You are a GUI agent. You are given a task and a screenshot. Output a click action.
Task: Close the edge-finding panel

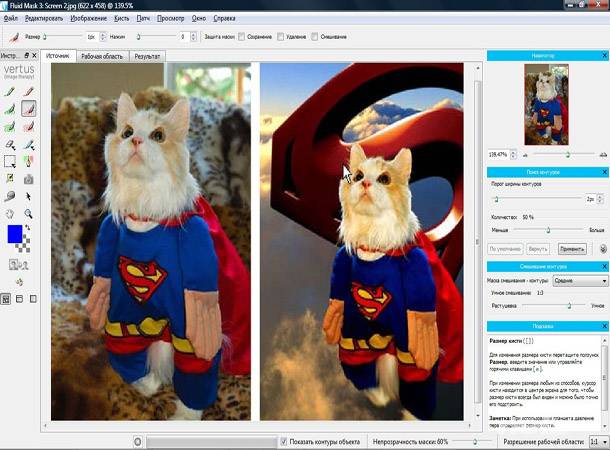coord(605,172)
